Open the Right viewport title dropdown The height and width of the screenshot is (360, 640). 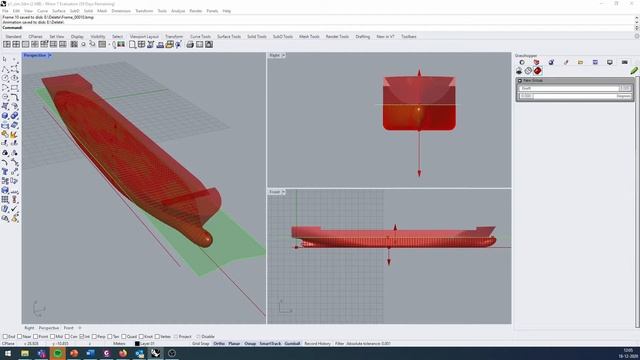(283, 55)
